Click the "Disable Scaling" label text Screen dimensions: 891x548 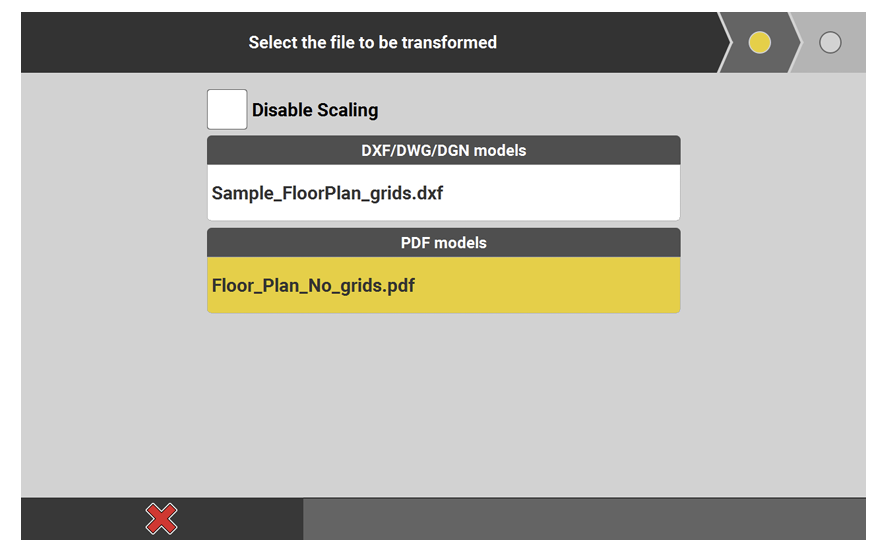[x=315, y=110]
